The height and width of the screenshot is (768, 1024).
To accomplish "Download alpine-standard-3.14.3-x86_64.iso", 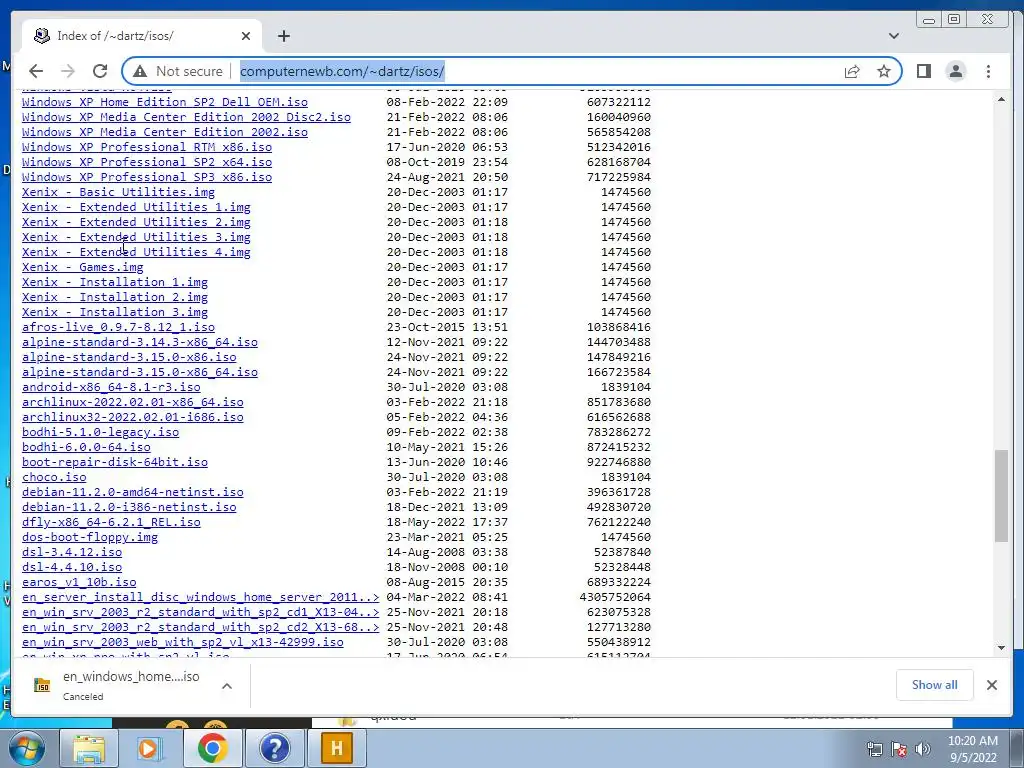I will tap(140, 342).
